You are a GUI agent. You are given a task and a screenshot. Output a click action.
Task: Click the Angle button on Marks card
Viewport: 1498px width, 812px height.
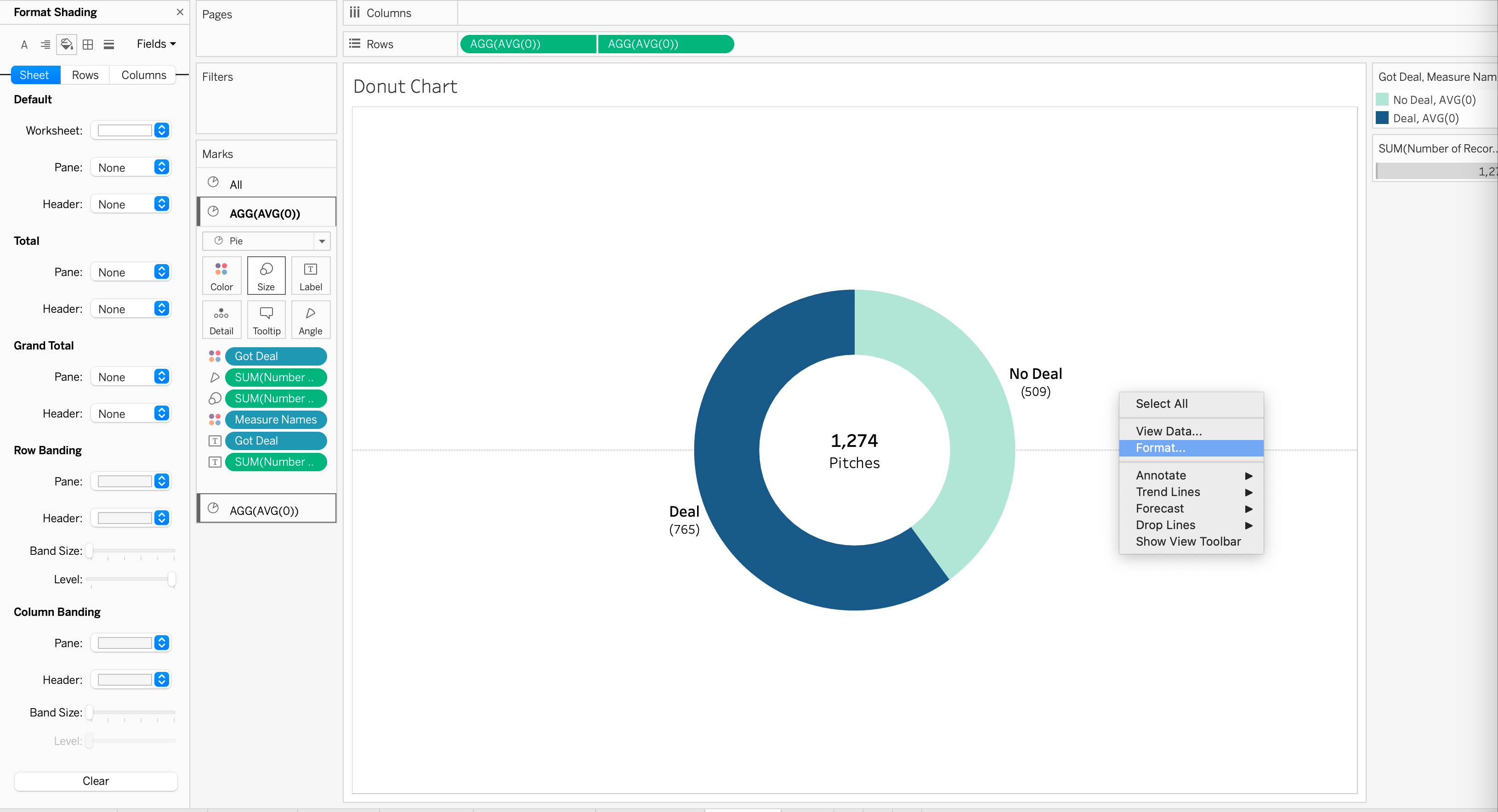[310, 320]
